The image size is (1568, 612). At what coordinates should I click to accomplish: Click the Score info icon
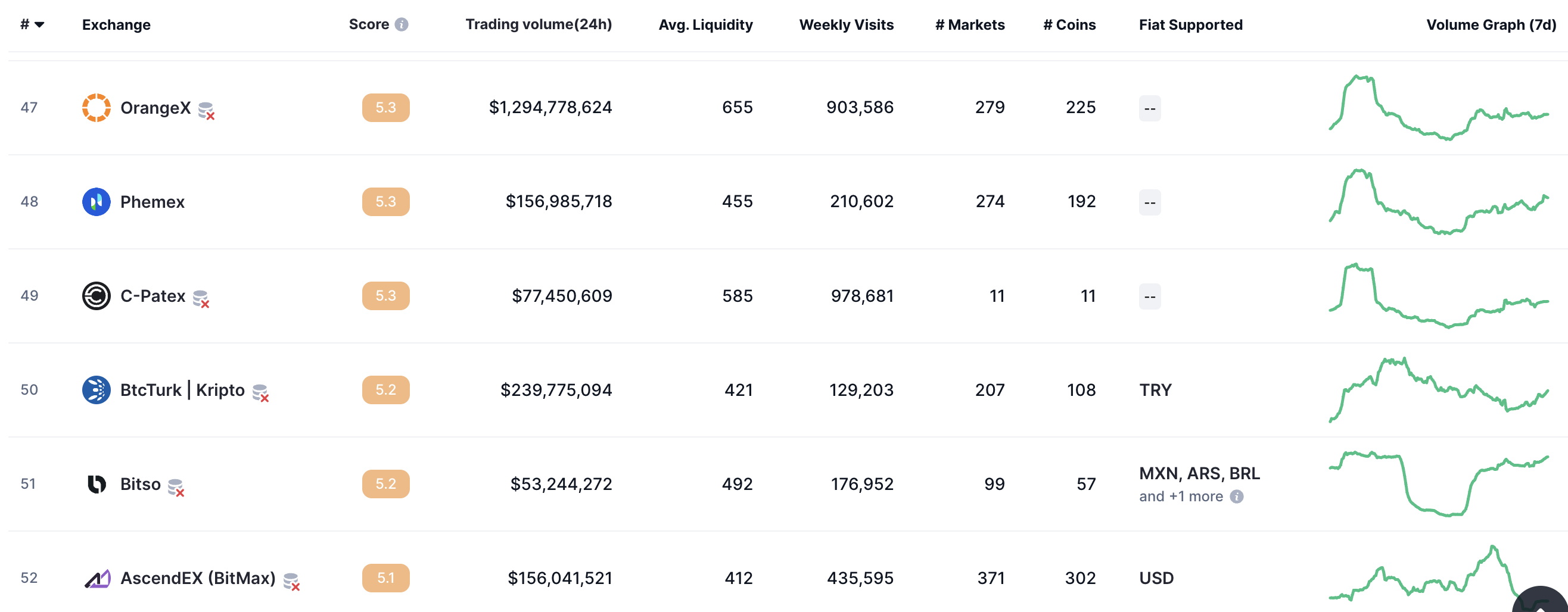(401, 24)
